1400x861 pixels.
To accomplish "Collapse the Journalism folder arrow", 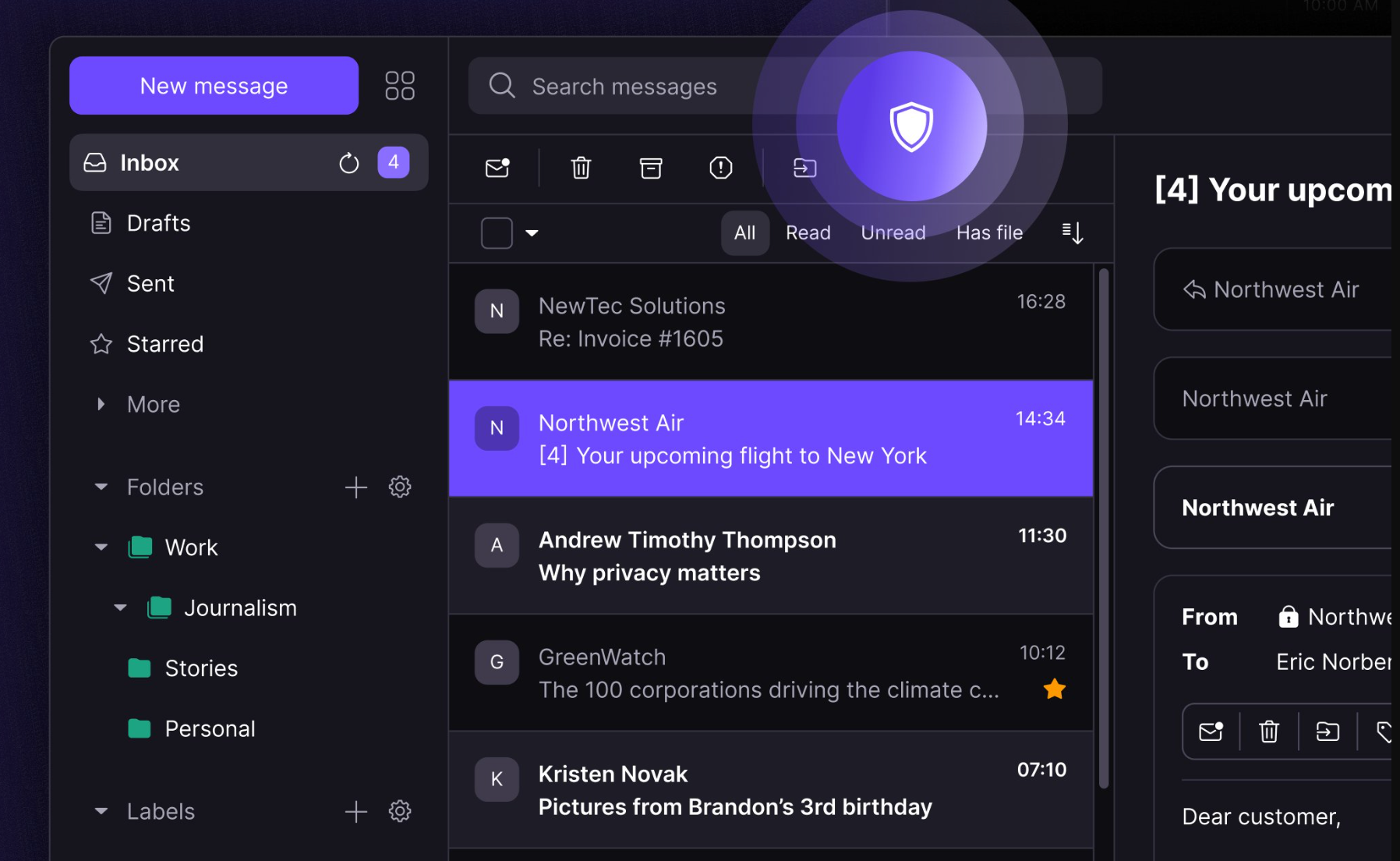I will pyautogui.click(x=120, y=608).
